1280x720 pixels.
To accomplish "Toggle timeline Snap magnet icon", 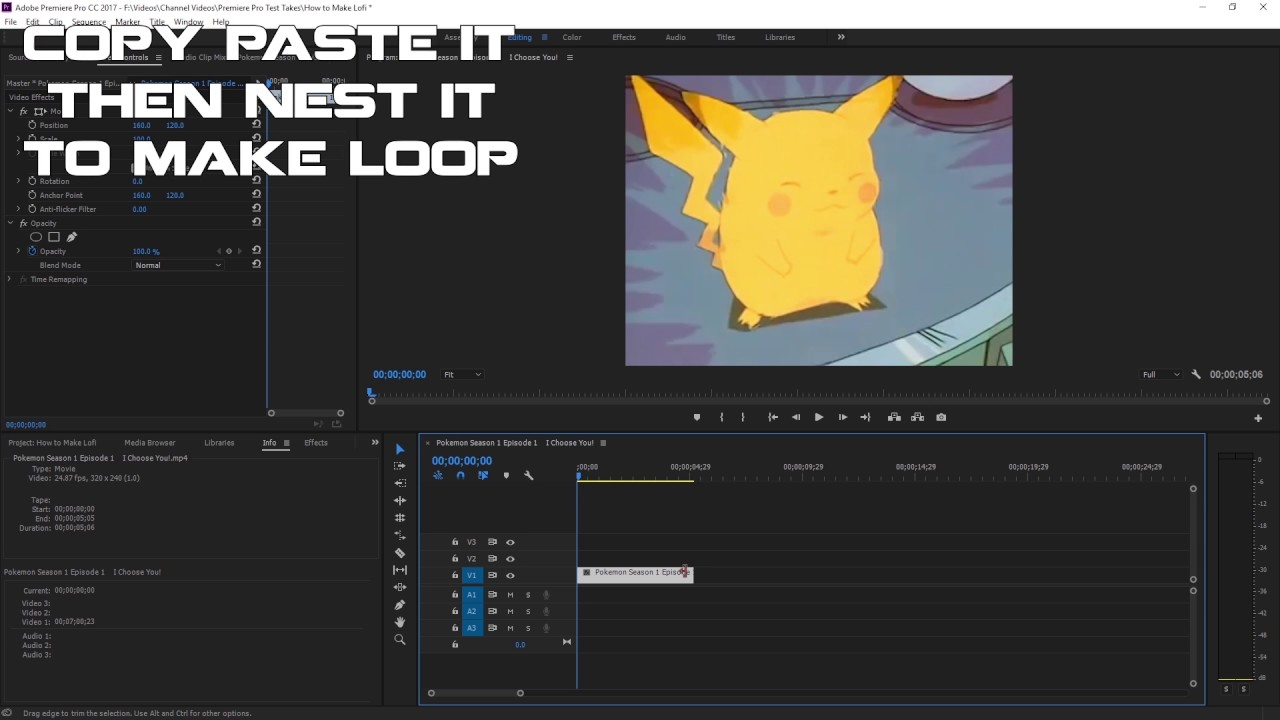I will click(460, 476).
